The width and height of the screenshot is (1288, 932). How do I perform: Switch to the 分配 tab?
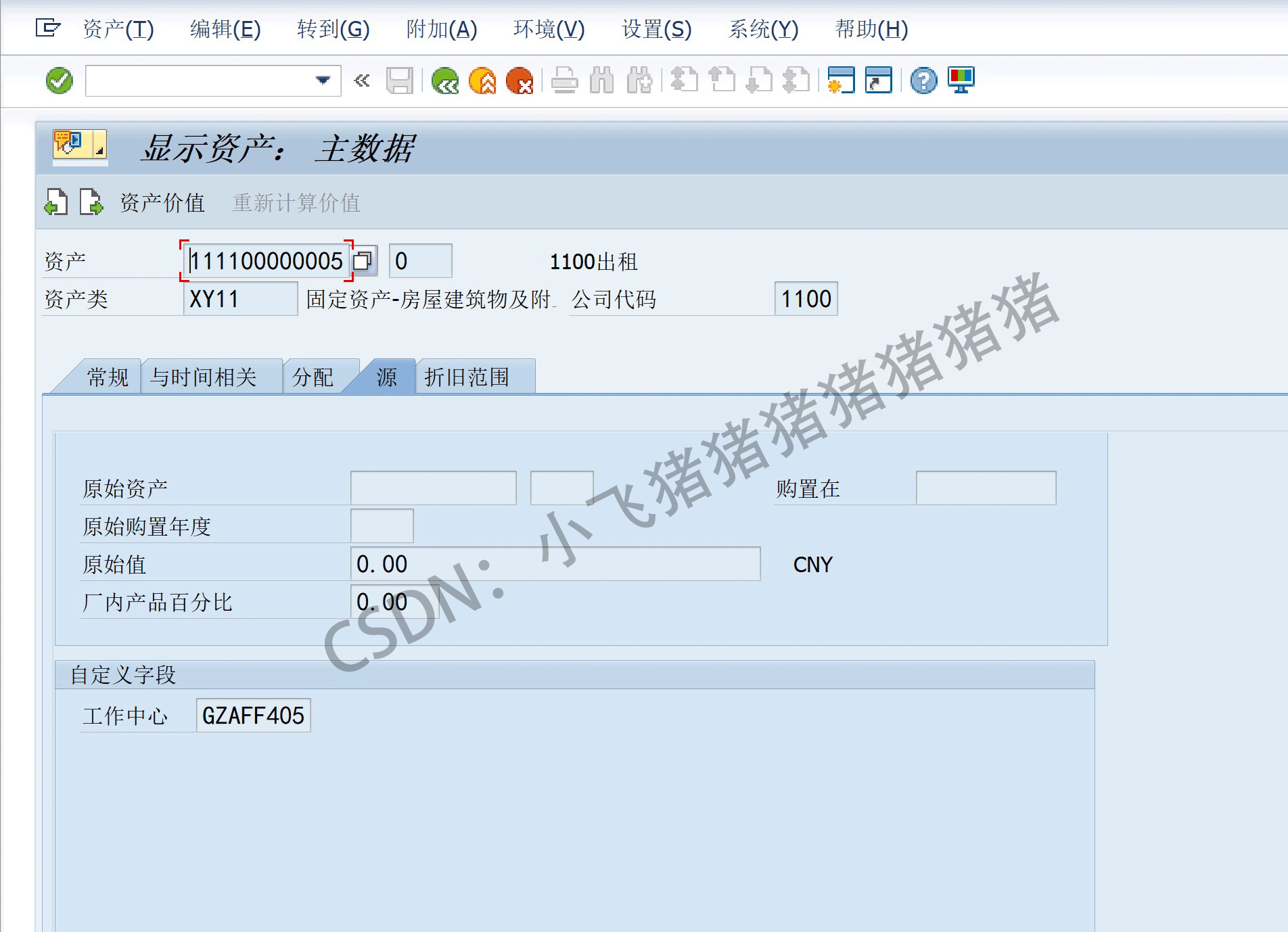pyautogui.click(x=313, y=377)
